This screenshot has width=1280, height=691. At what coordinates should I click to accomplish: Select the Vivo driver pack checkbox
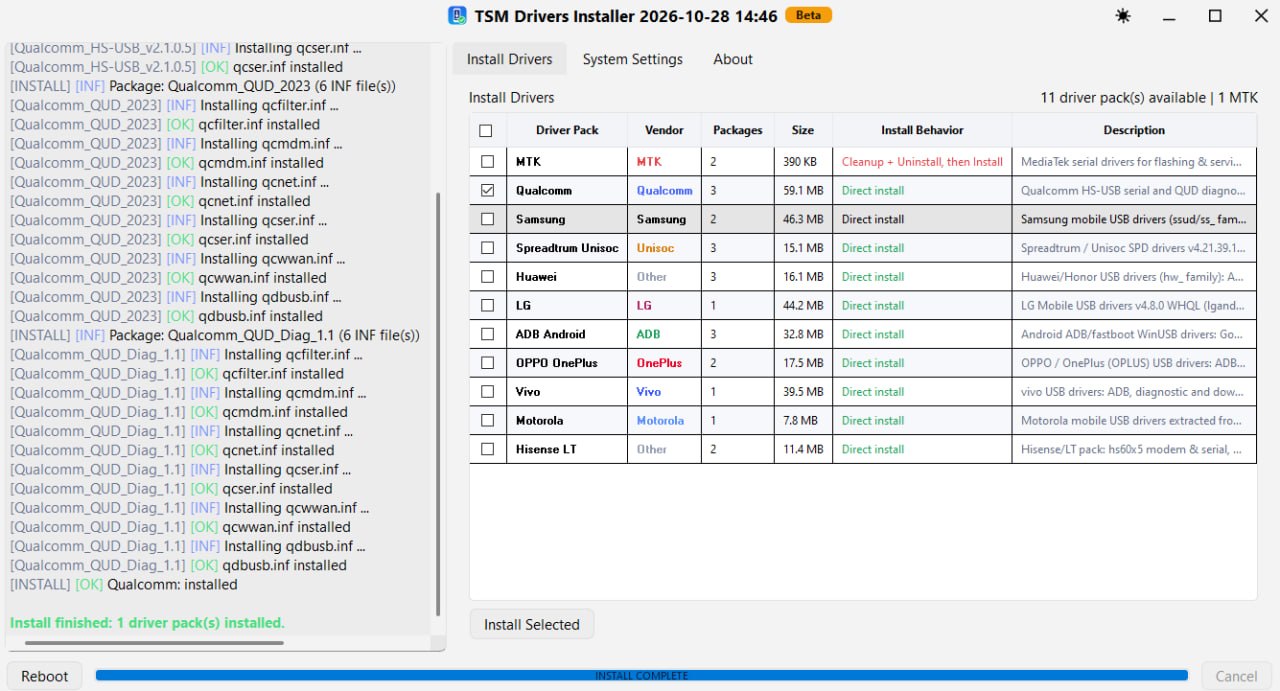[x=487, y=392]
